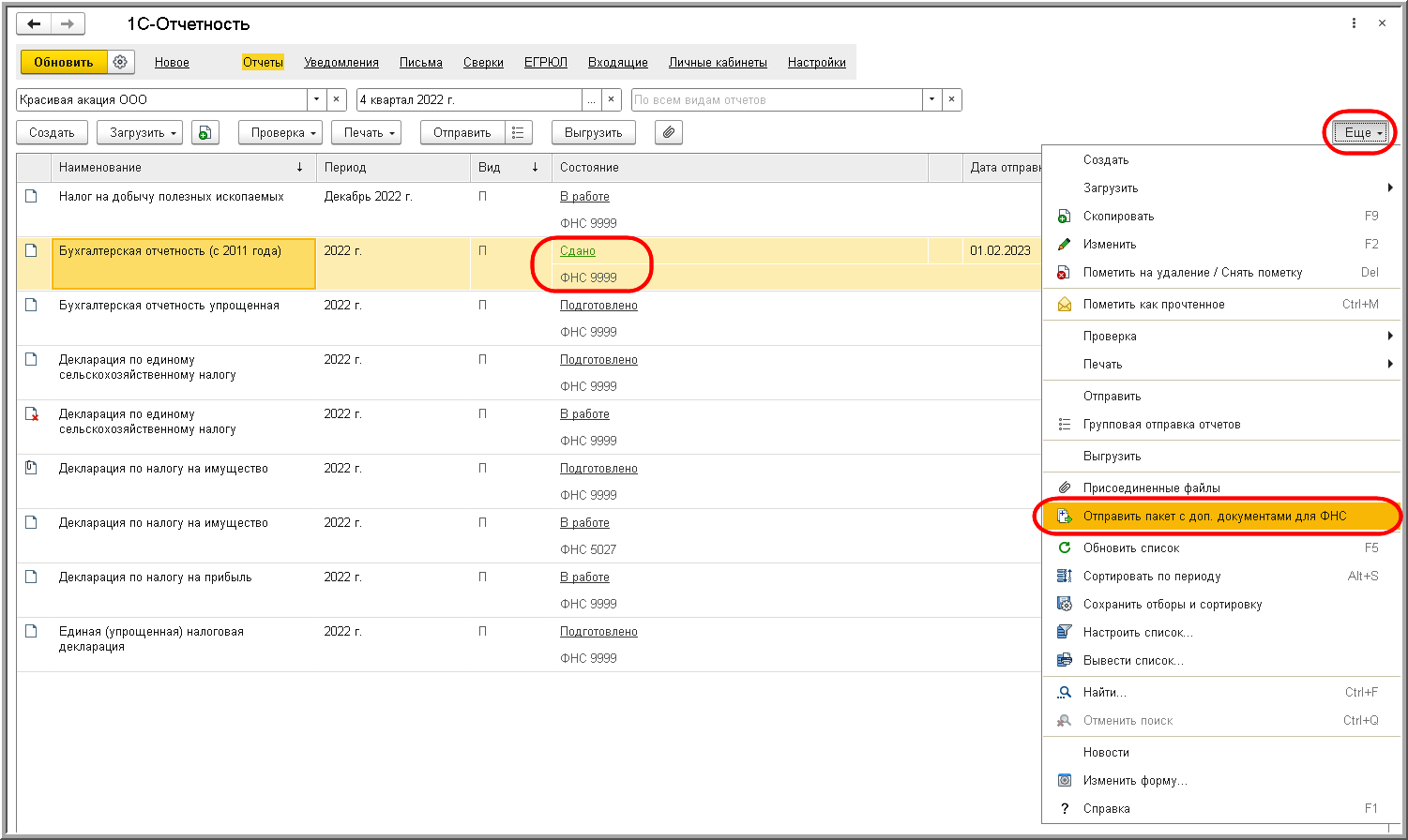This screenshot has width=1408, height=840.
Task: Open the Сдано status link
Action: click(x=578, y=251)
